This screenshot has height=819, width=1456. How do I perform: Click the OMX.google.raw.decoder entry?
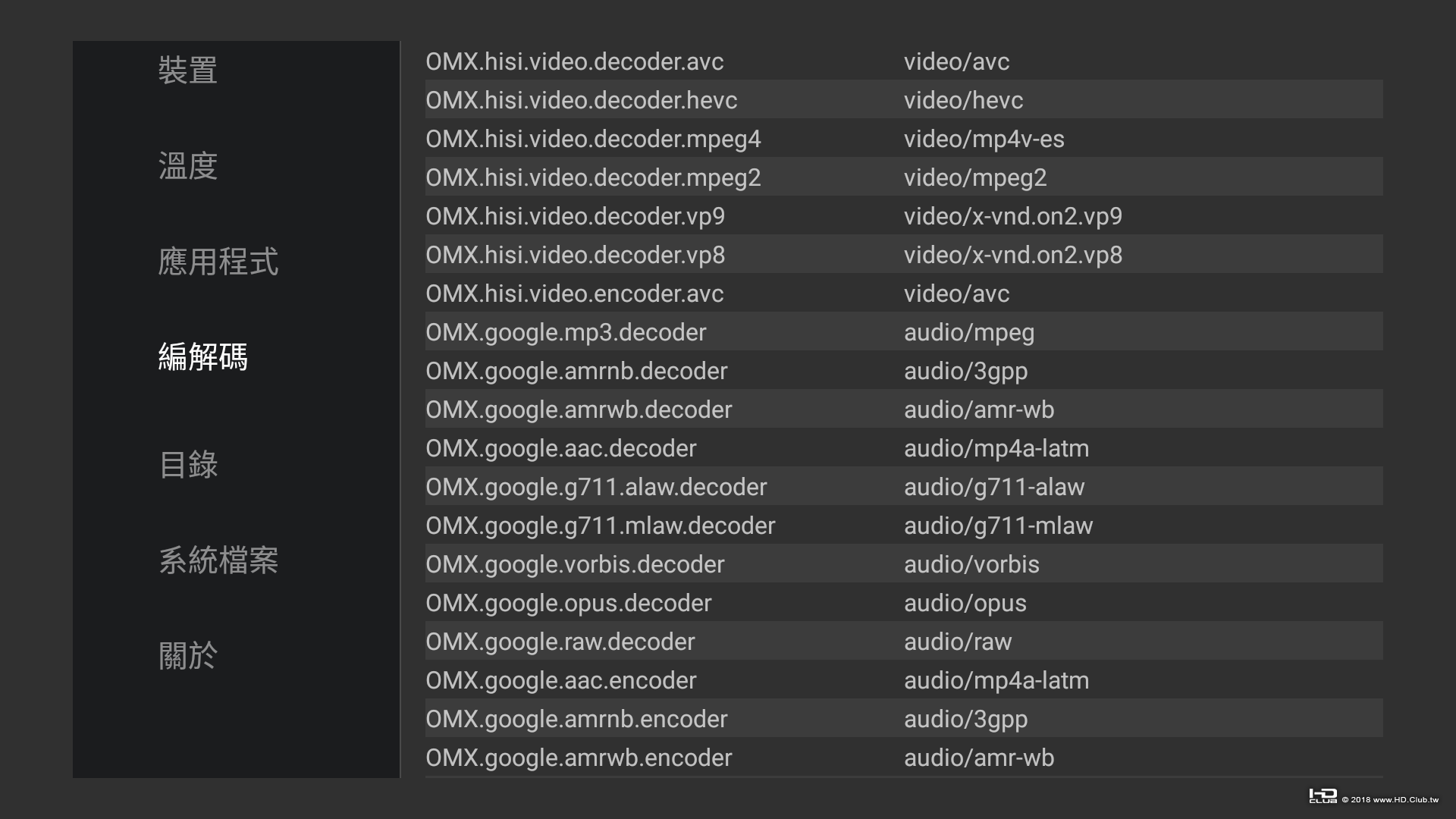(560, 642)
